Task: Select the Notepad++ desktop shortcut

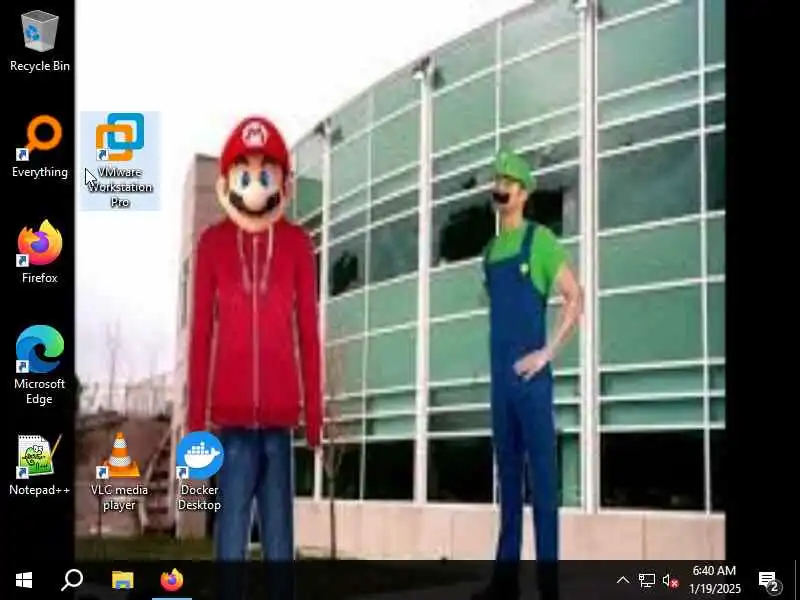Action: [x=40, y=465]
